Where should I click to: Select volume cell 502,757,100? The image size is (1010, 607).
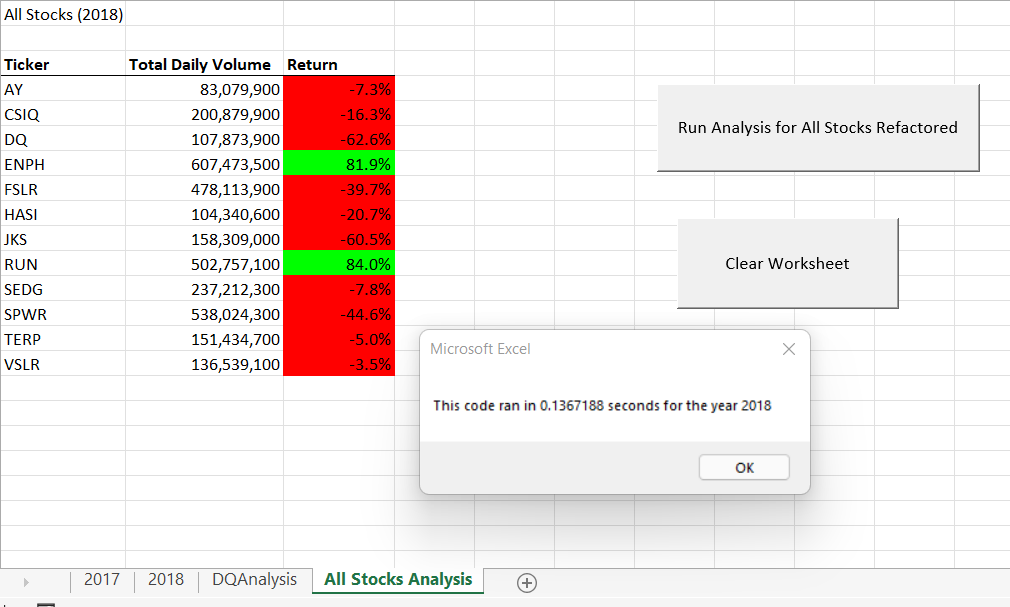coord(204,265)
